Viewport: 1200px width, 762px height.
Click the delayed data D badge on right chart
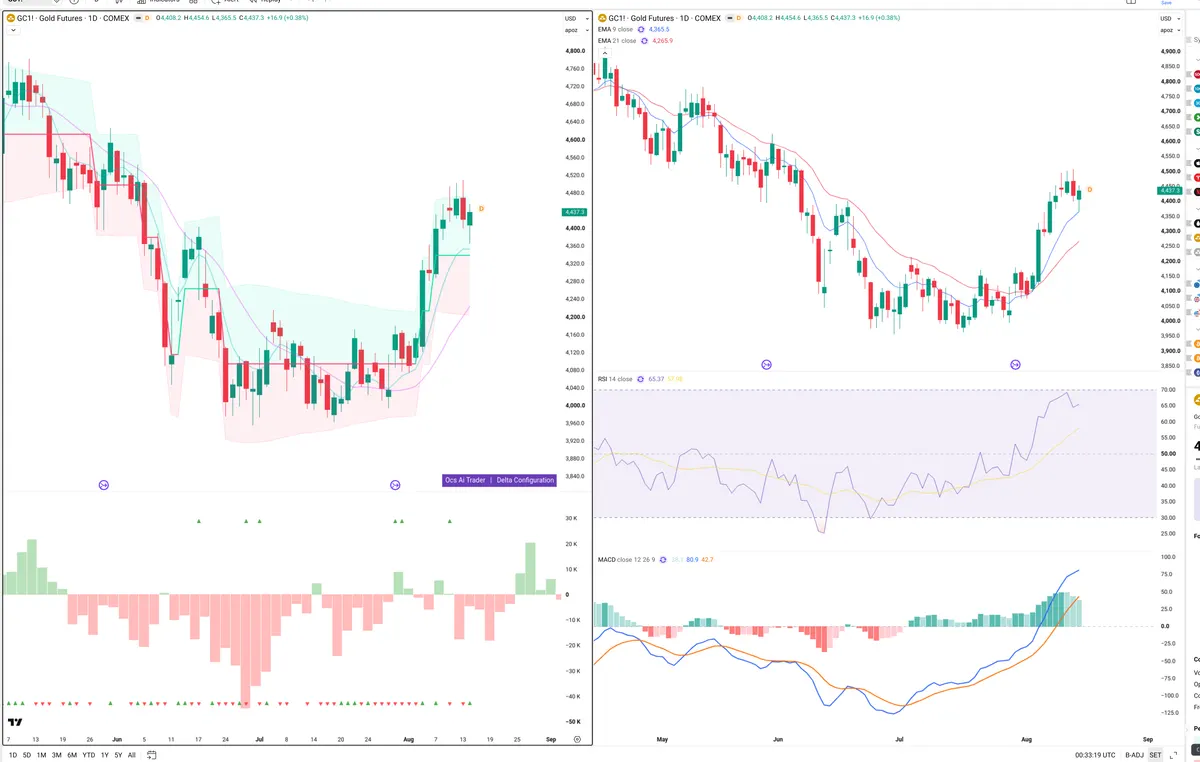click(x=738, y=18)
